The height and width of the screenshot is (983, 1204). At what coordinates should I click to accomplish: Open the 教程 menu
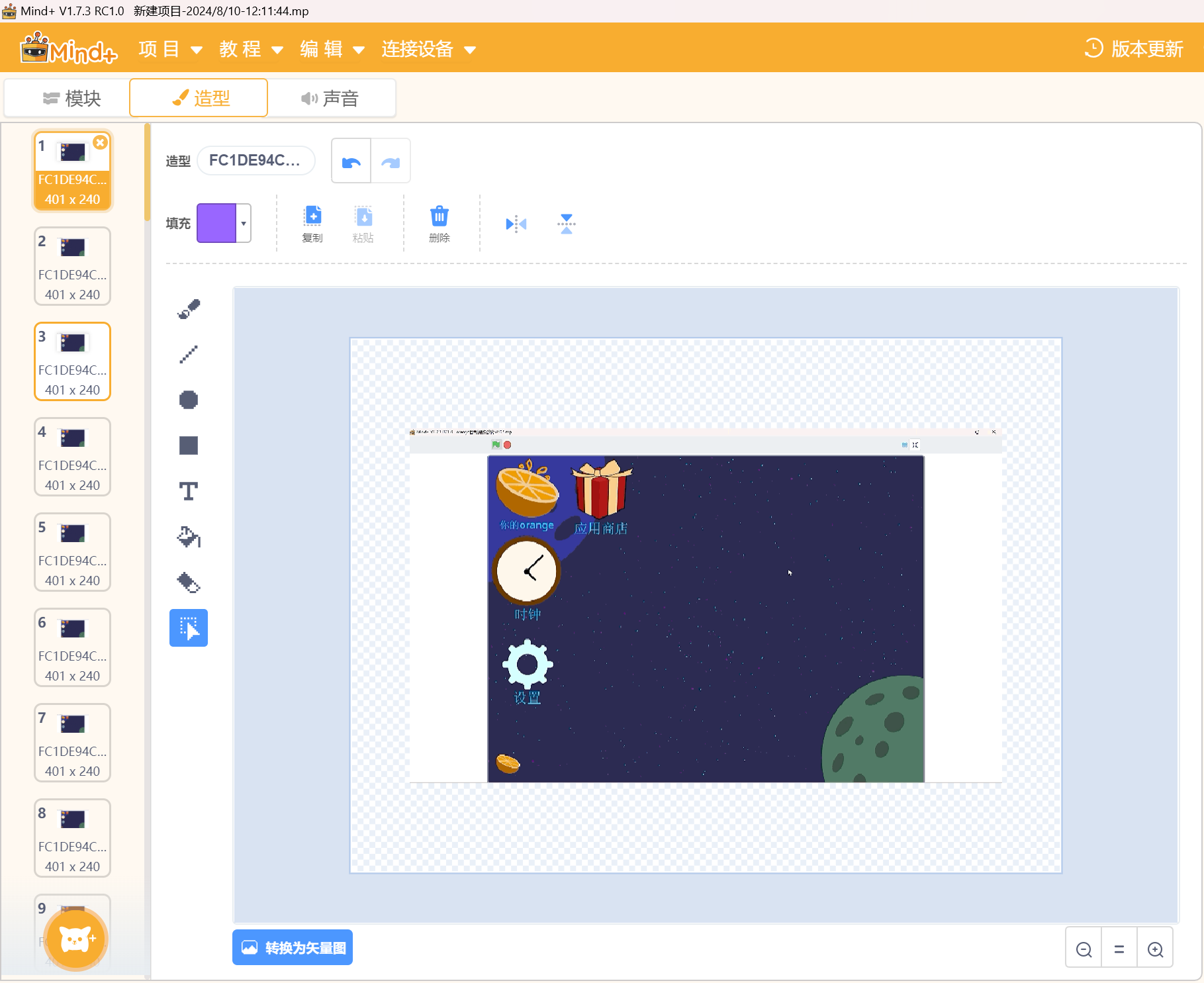point(251,49)
